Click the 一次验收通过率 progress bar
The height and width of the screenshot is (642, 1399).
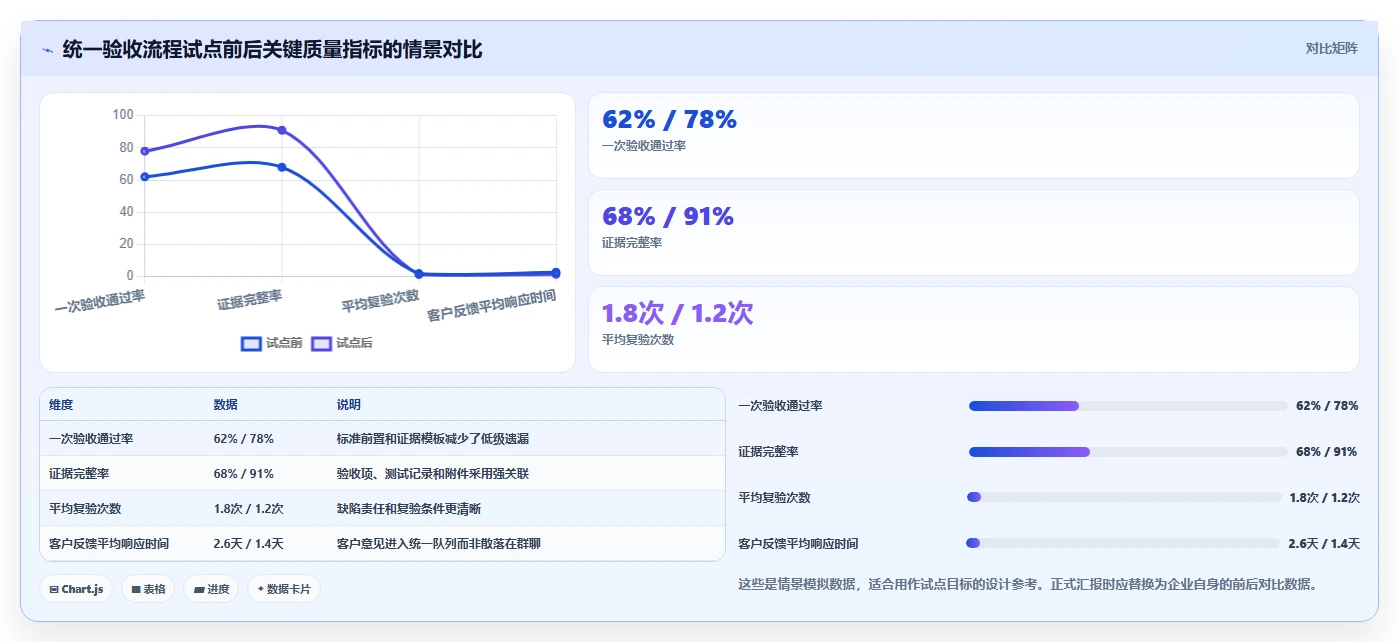[1128, 406]
